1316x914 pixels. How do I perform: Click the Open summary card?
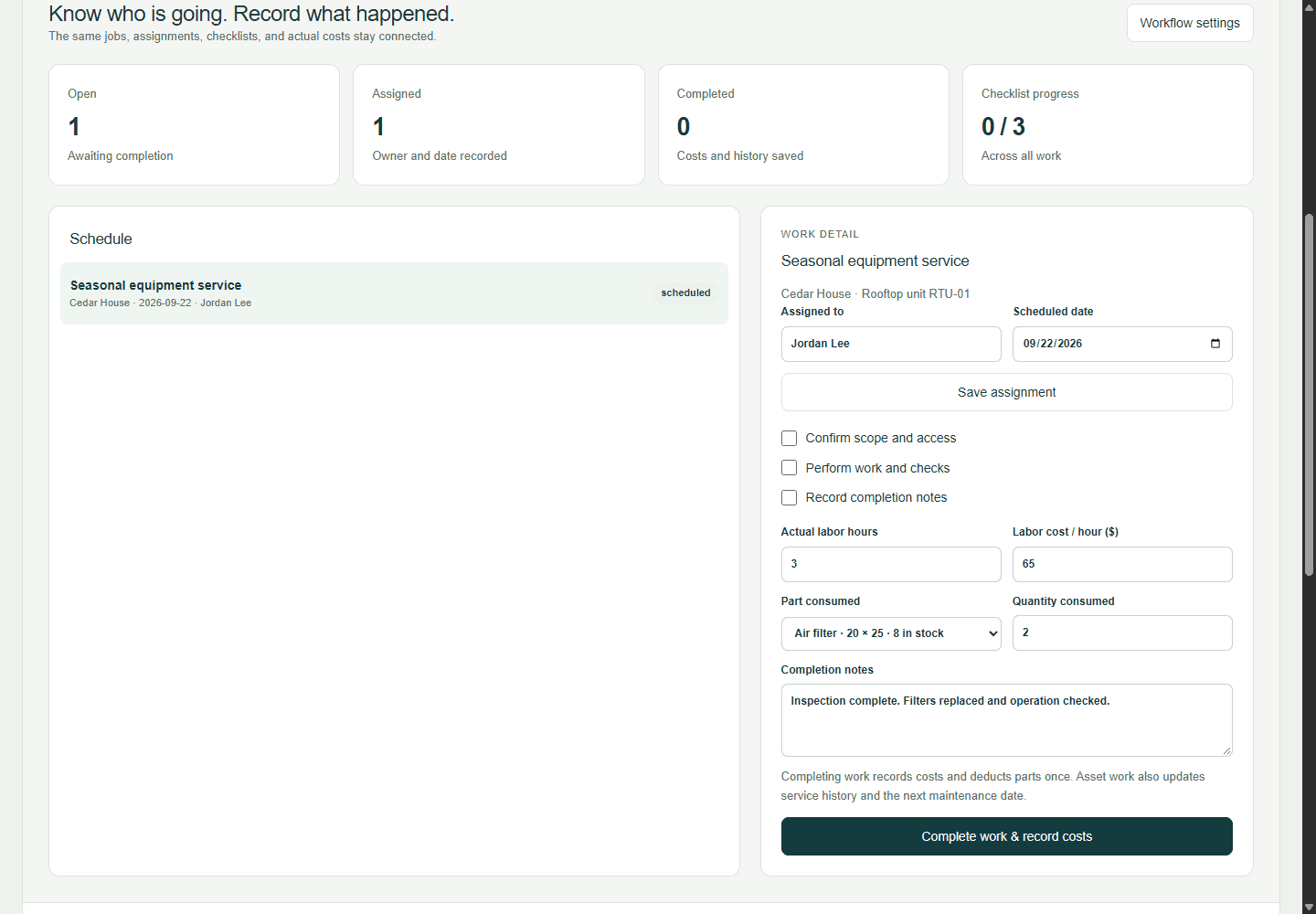194,124
